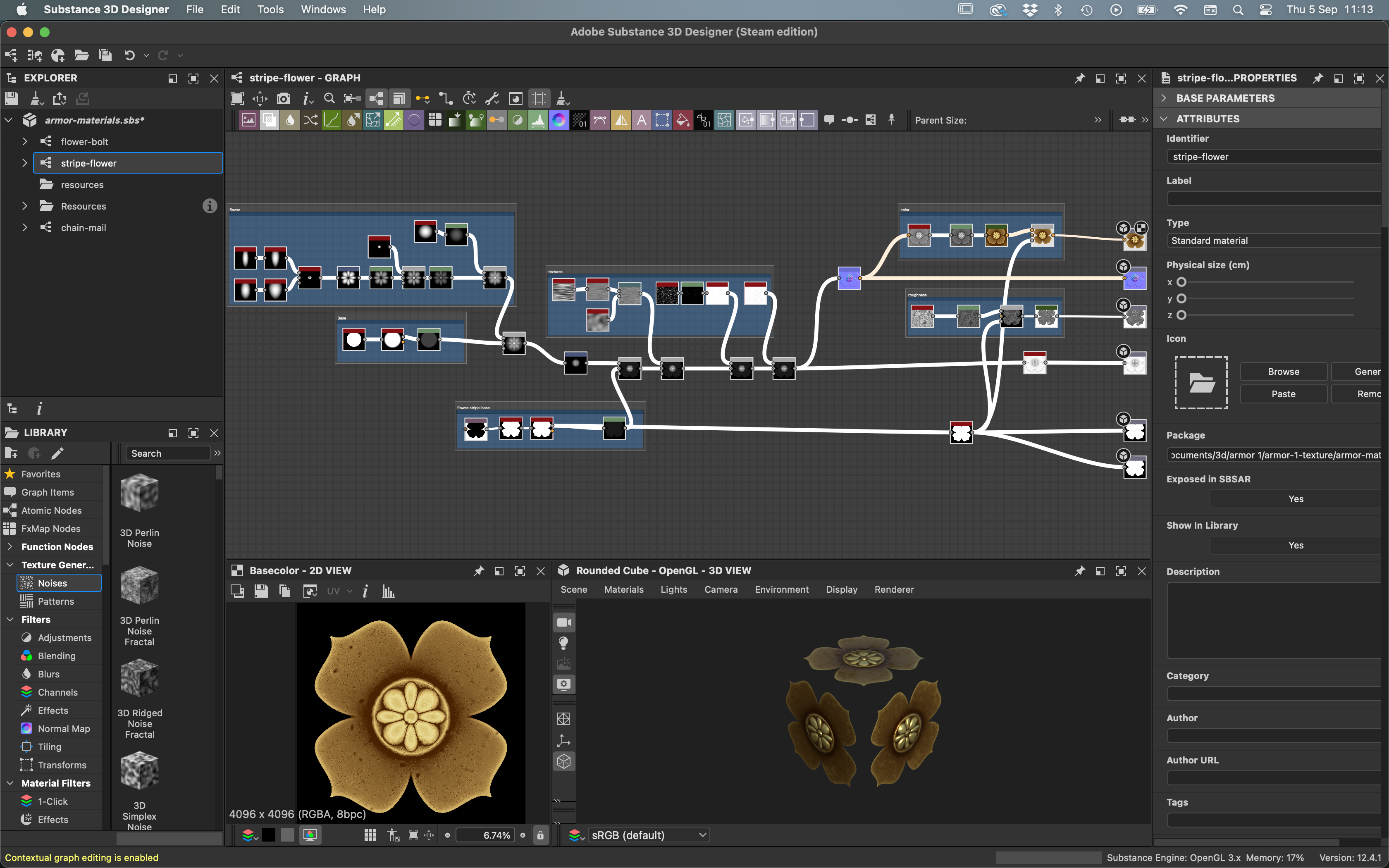Image resolution: width=1389 pixels, height=868 pixels.
Task: Open the Edit menu
Action: pyautogui.click(x=230, y=9)
